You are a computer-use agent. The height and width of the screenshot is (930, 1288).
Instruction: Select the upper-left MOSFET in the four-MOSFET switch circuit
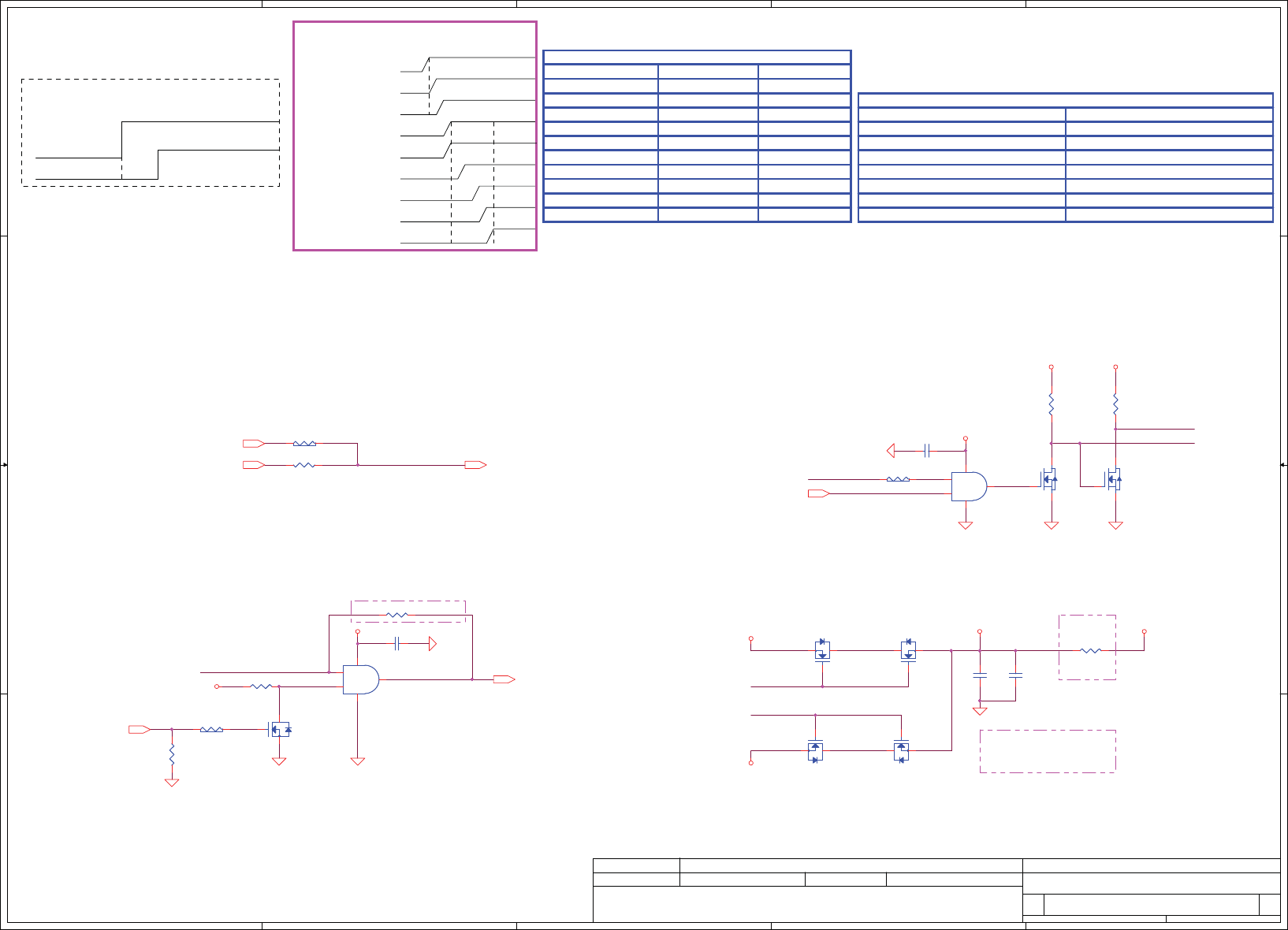pos(822,650)
